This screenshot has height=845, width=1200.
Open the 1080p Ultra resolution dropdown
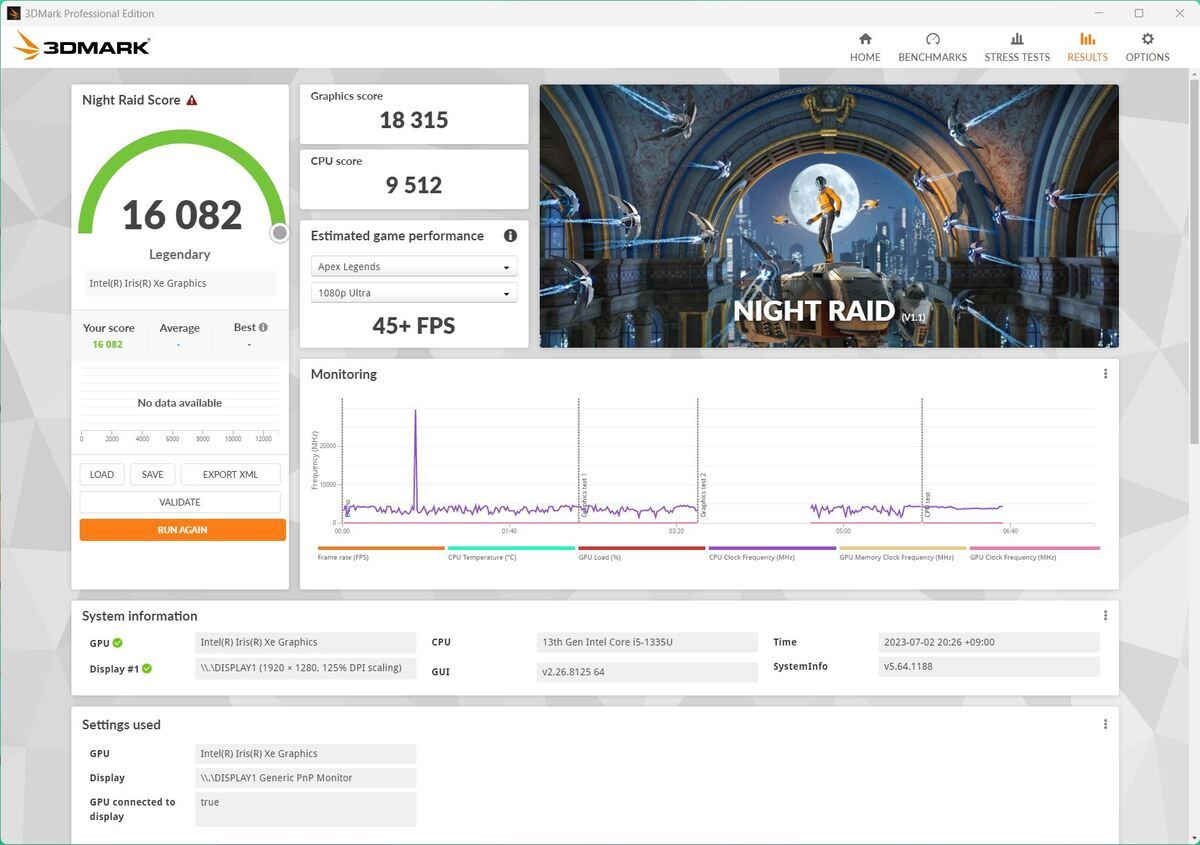pos(414,293)
